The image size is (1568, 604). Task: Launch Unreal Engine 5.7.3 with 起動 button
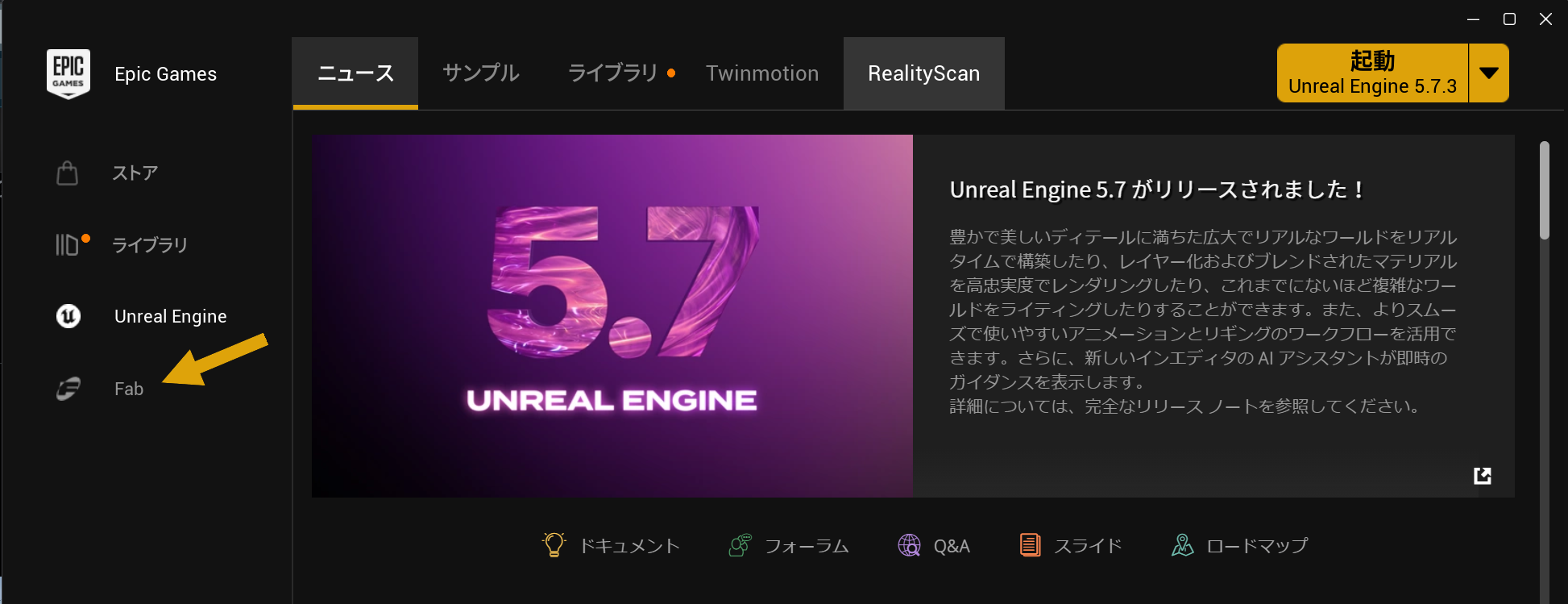click(1371, 73)
